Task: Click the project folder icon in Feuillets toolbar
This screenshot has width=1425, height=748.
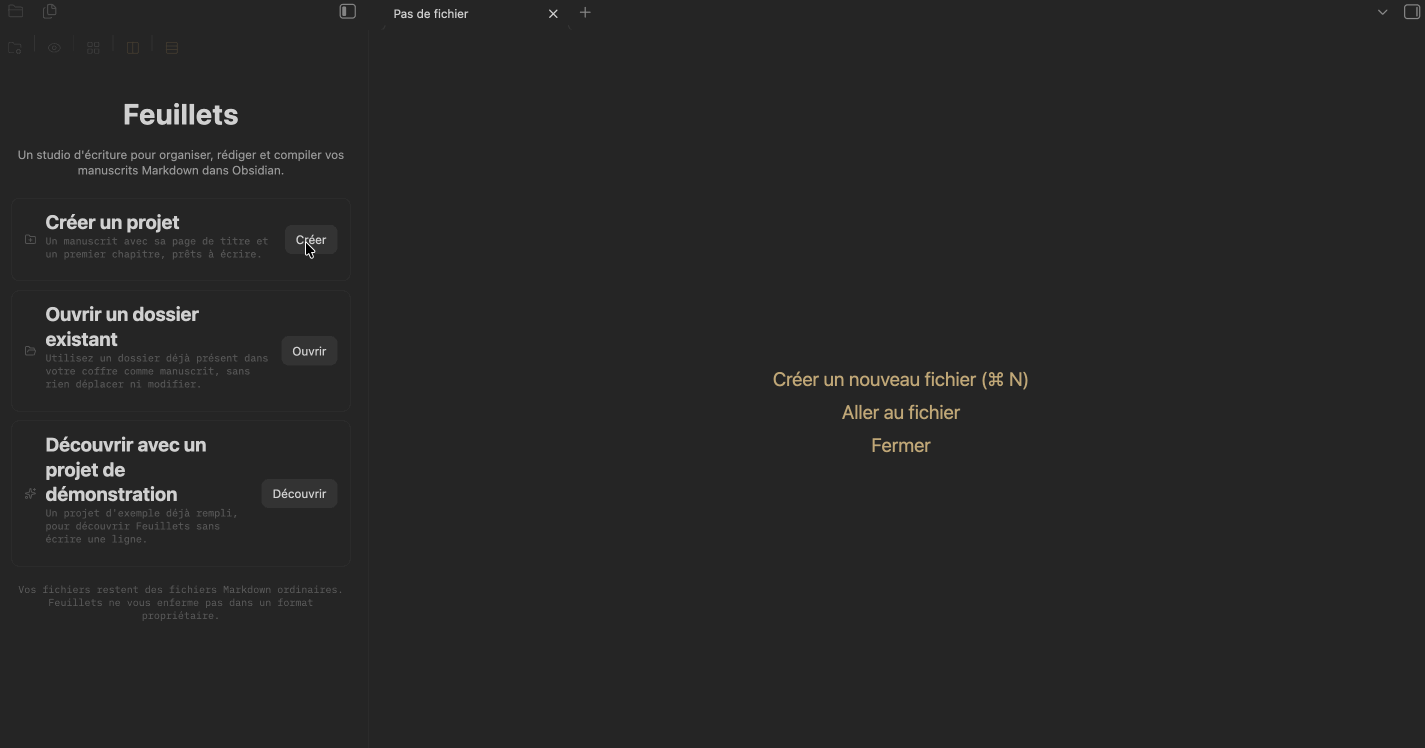Action: click(15, 48)
